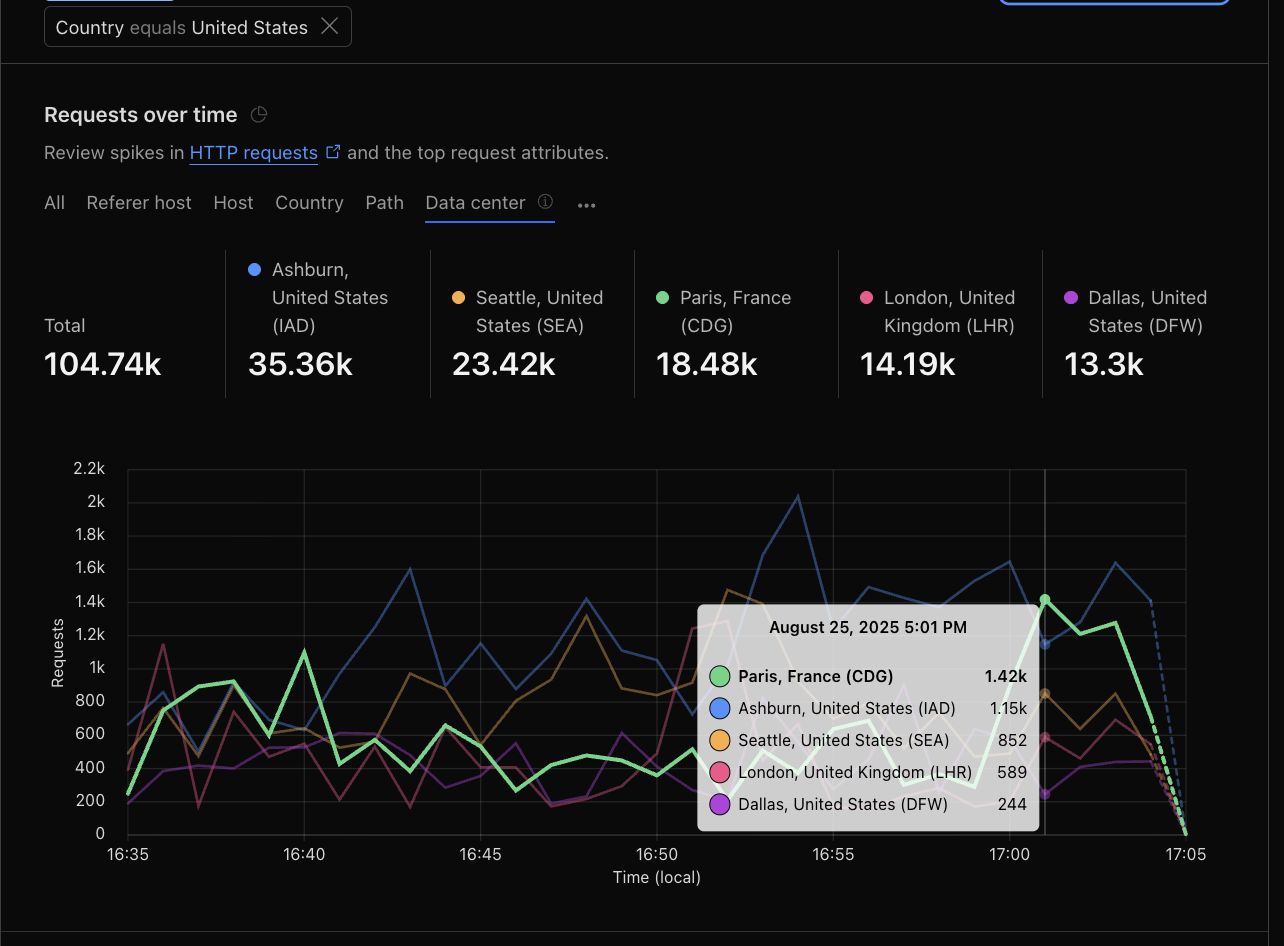Click the blue Ashburn legend dot
Image resolution: width=1284 pixels, height=946 pixels.
(x=254, y=269)
